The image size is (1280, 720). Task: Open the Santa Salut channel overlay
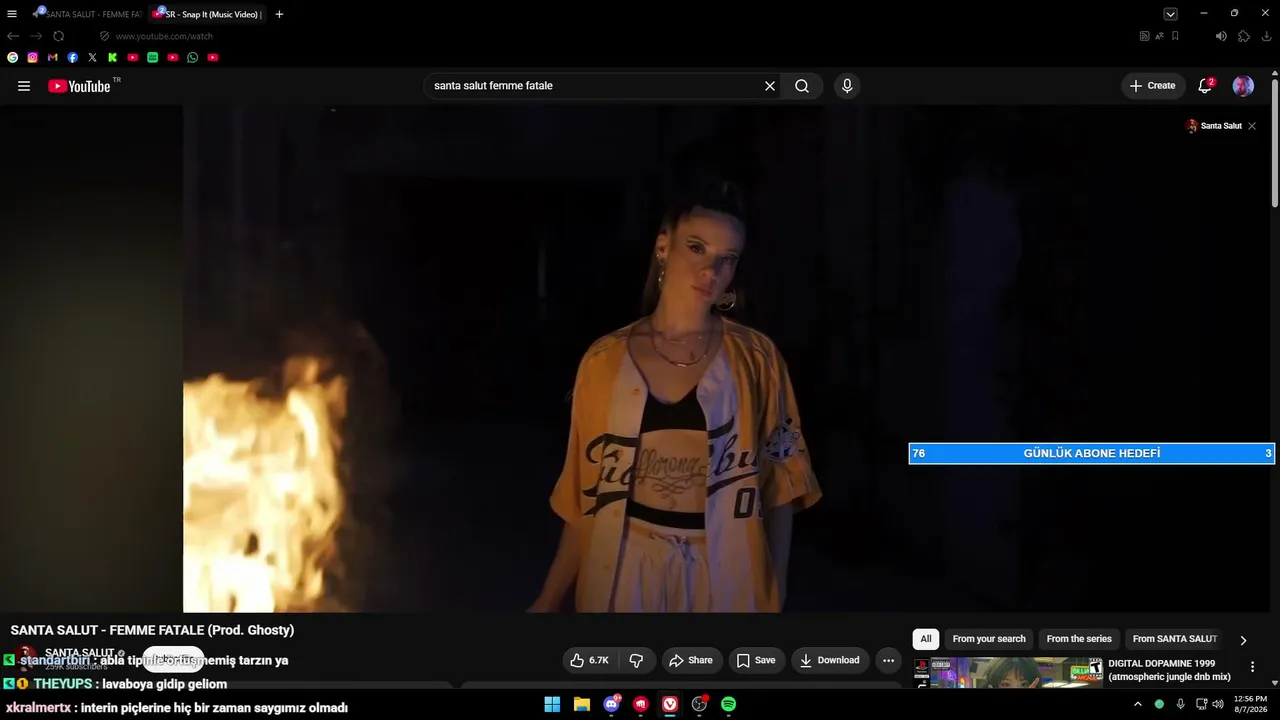point(1213,126)
